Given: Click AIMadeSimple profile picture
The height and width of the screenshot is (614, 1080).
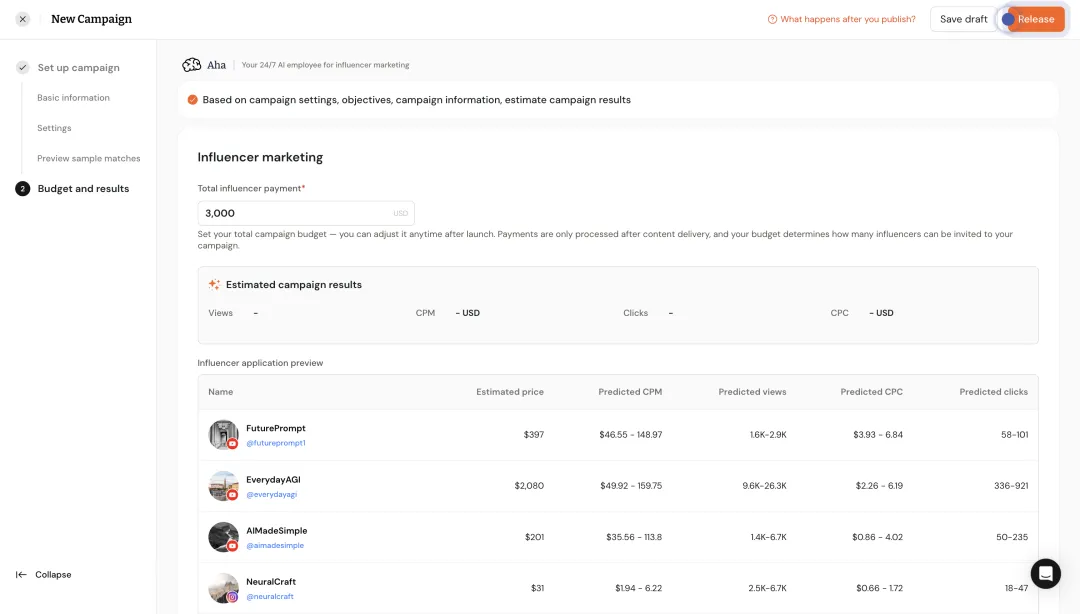Looking at the screenshot, I should (x=223, y=537).
